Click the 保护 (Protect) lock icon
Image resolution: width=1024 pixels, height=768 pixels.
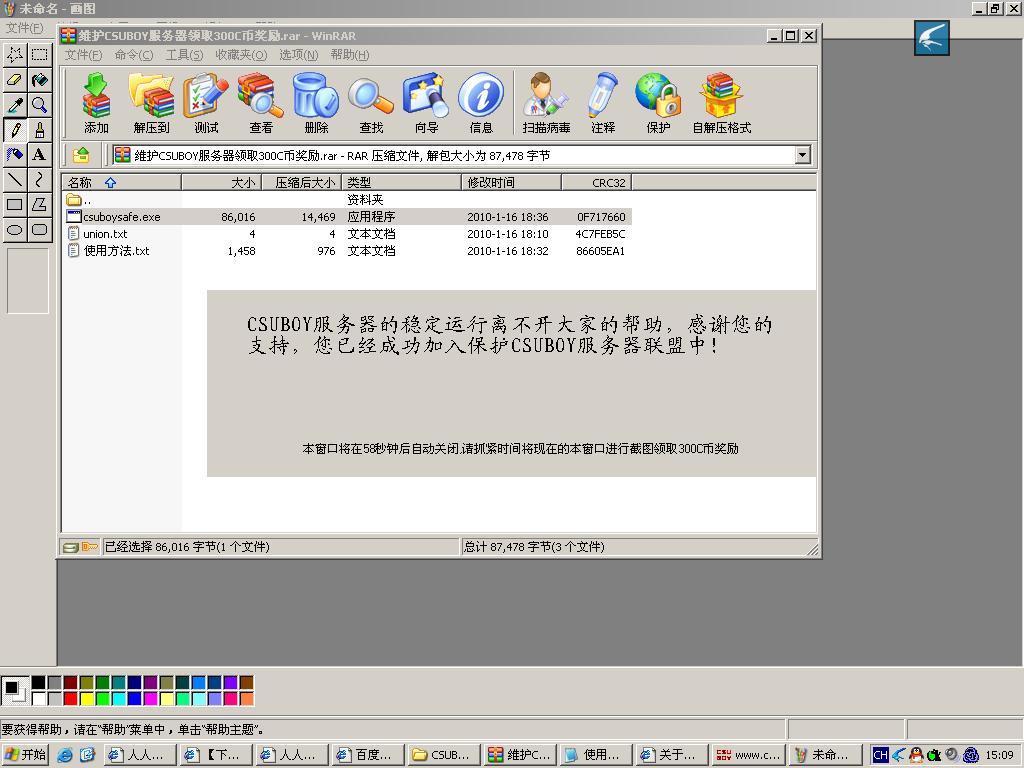(658, 103)
